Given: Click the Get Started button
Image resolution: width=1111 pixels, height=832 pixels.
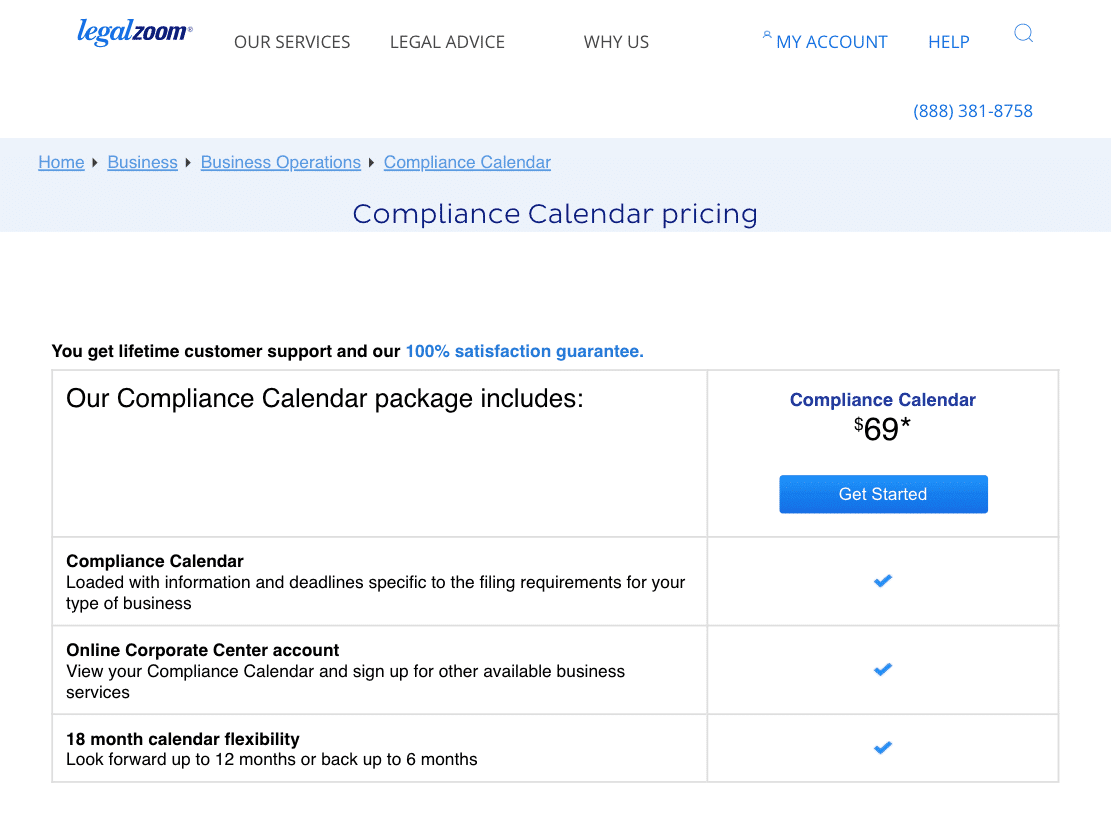Looking at the screenshot, I should (883, 494).
